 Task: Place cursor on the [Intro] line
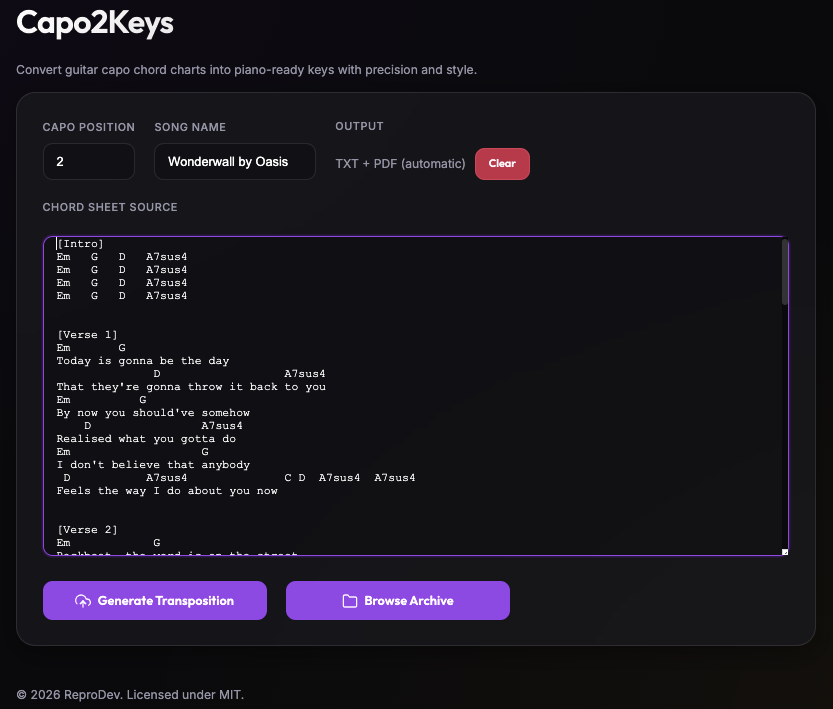[80, 244]
